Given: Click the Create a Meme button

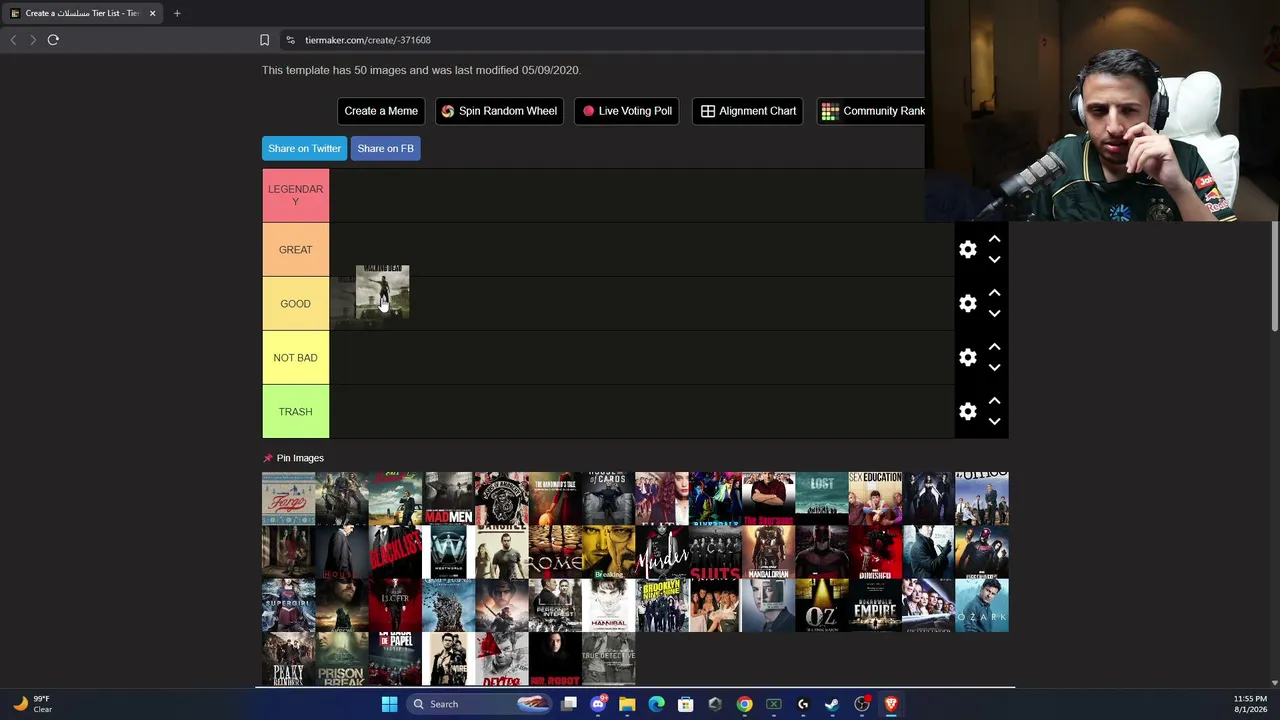Looking at the screenshot, I should click(x=381, y=111).
